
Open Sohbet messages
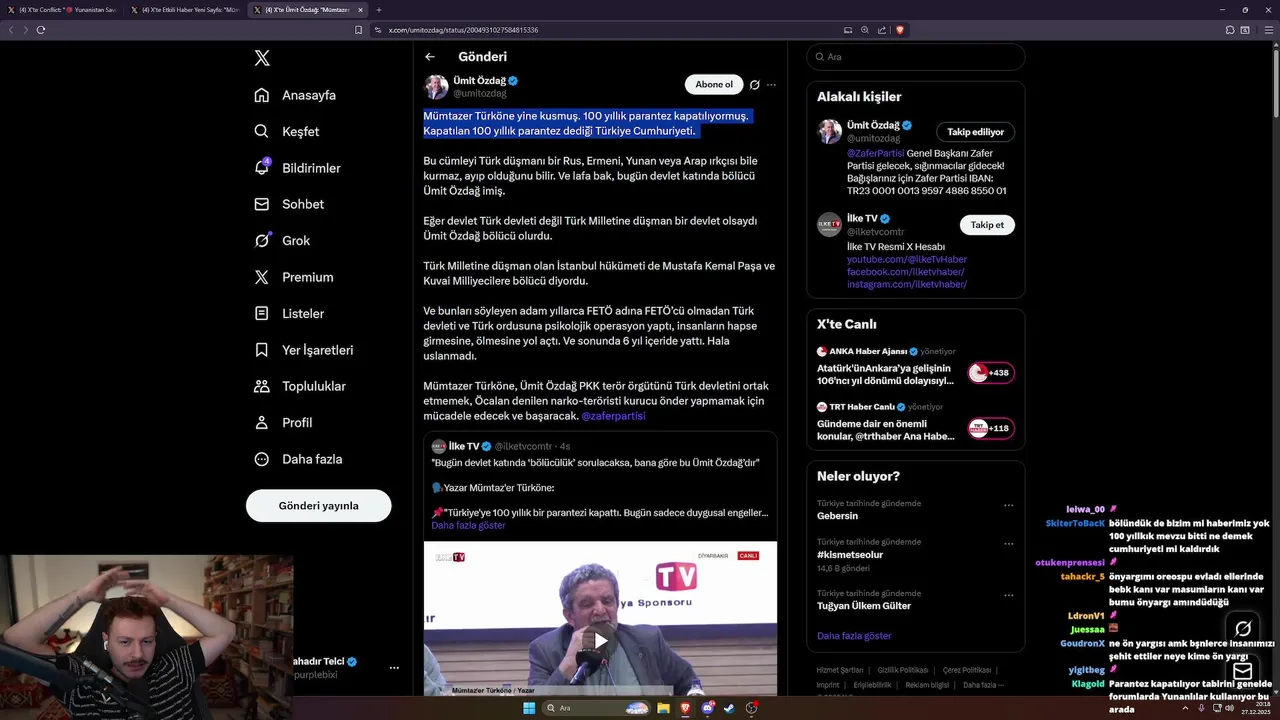tap(289, 204)
